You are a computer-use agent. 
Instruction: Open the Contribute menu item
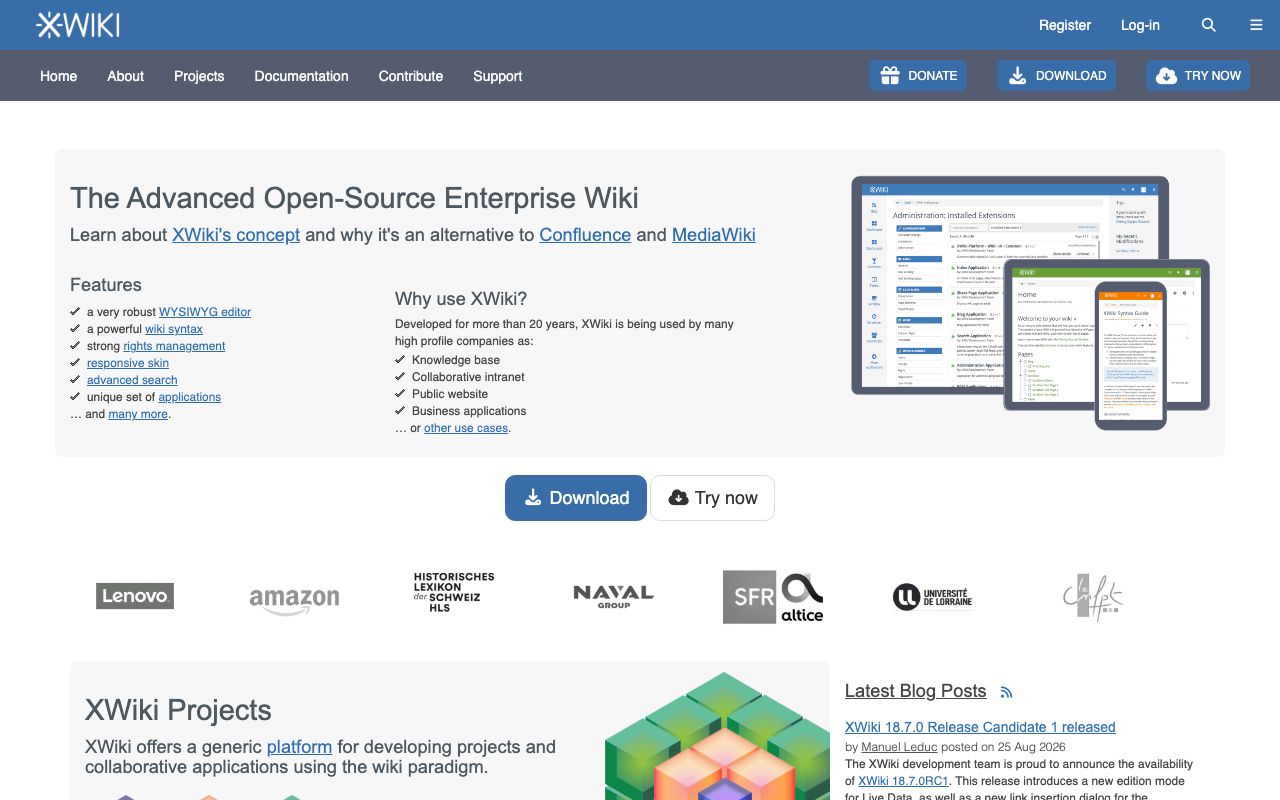pos(411,76)
